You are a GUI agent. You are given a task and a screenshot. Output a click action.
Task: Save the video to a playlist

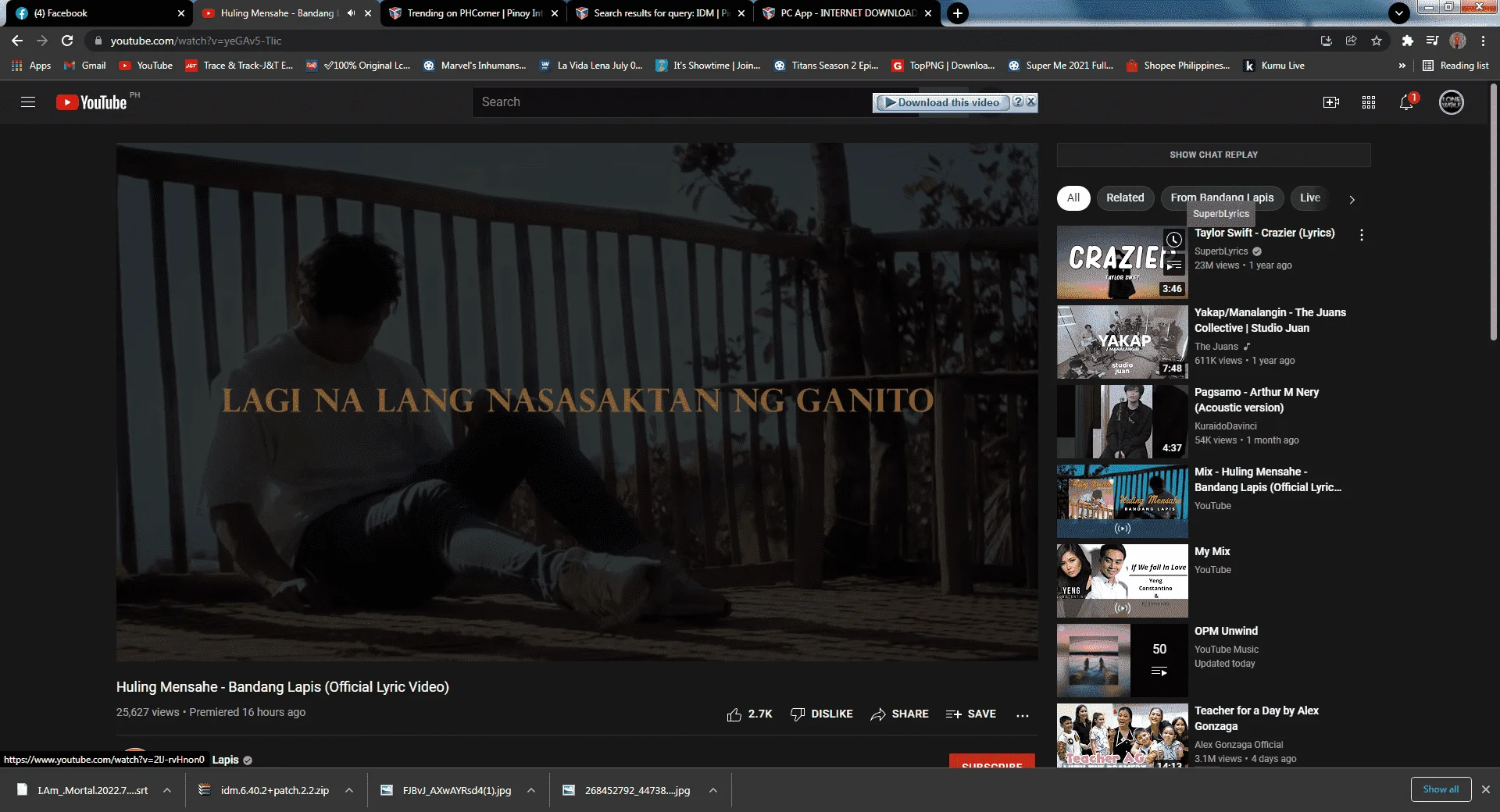tap(970, 714)
